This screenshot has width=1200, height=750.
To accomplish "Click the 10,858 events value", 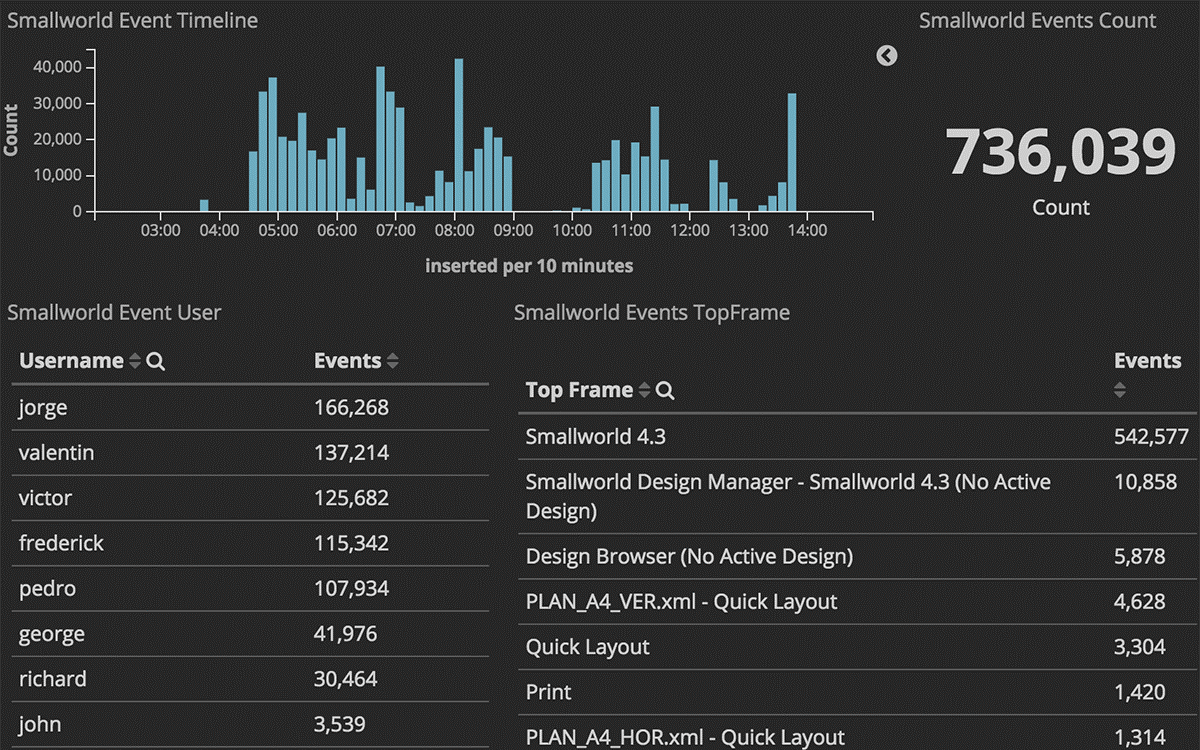I will coord(1146,482).
